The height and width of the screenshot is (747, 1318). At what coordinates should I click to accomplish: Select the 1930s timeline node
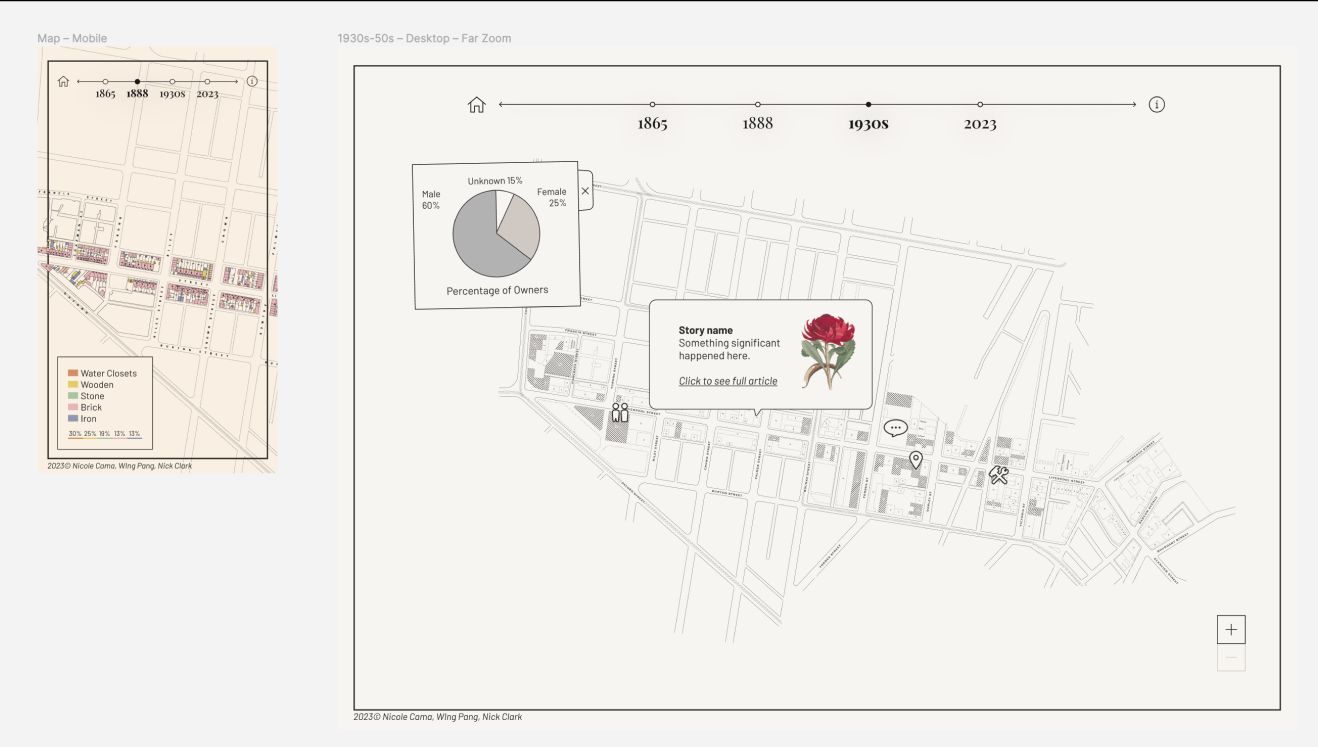point(868,103)
